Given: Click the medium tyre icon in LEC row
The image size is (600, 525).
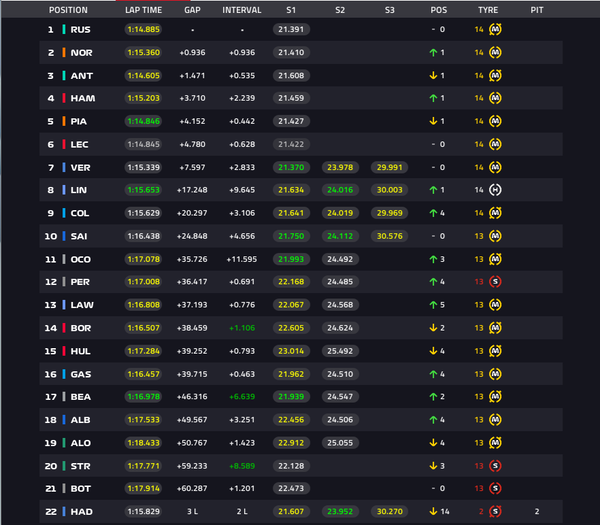Looking at the screenshot, I should click(x=495, y=144).
